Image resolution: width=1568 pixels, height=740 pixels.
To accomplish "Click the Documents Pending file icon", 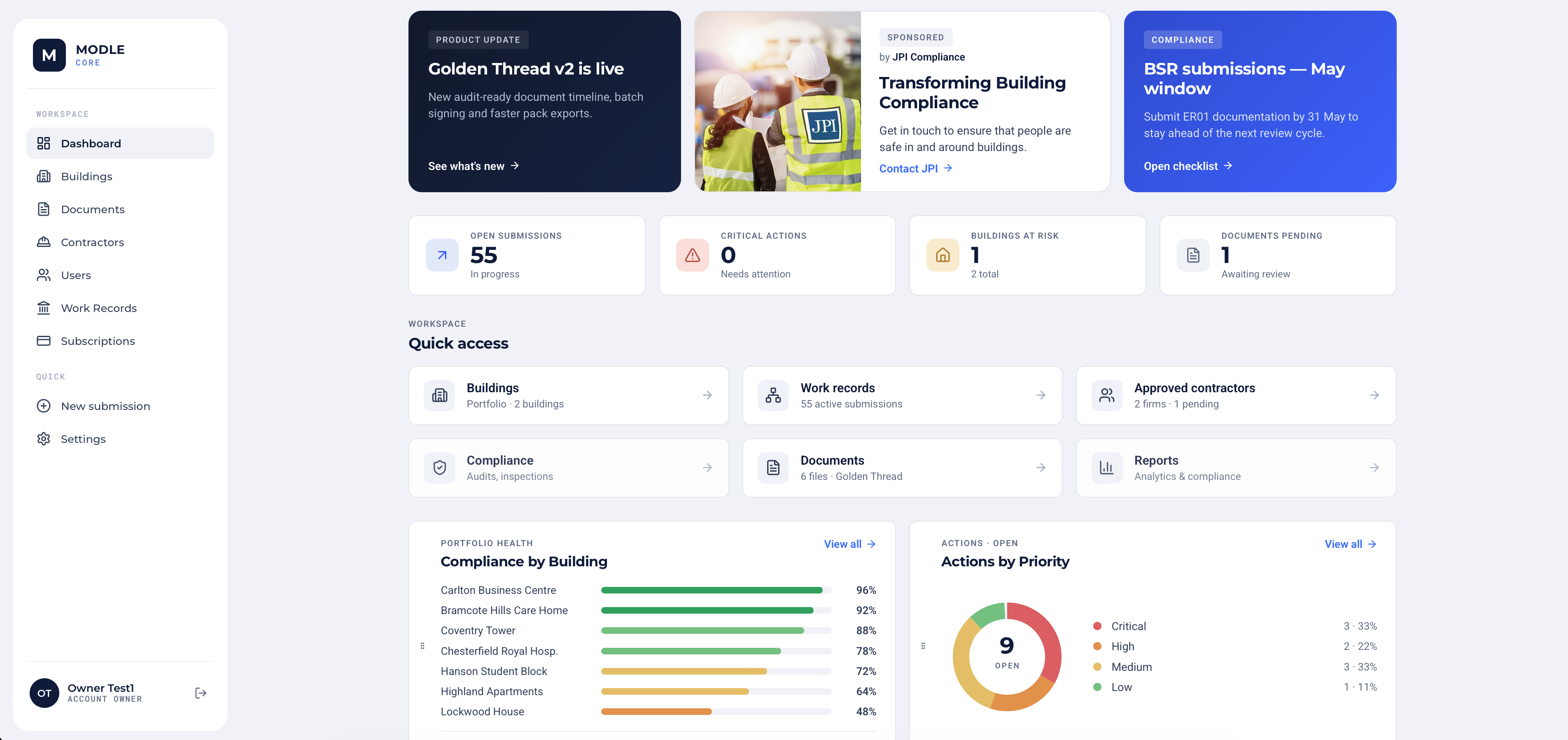I will [1193, 256].
